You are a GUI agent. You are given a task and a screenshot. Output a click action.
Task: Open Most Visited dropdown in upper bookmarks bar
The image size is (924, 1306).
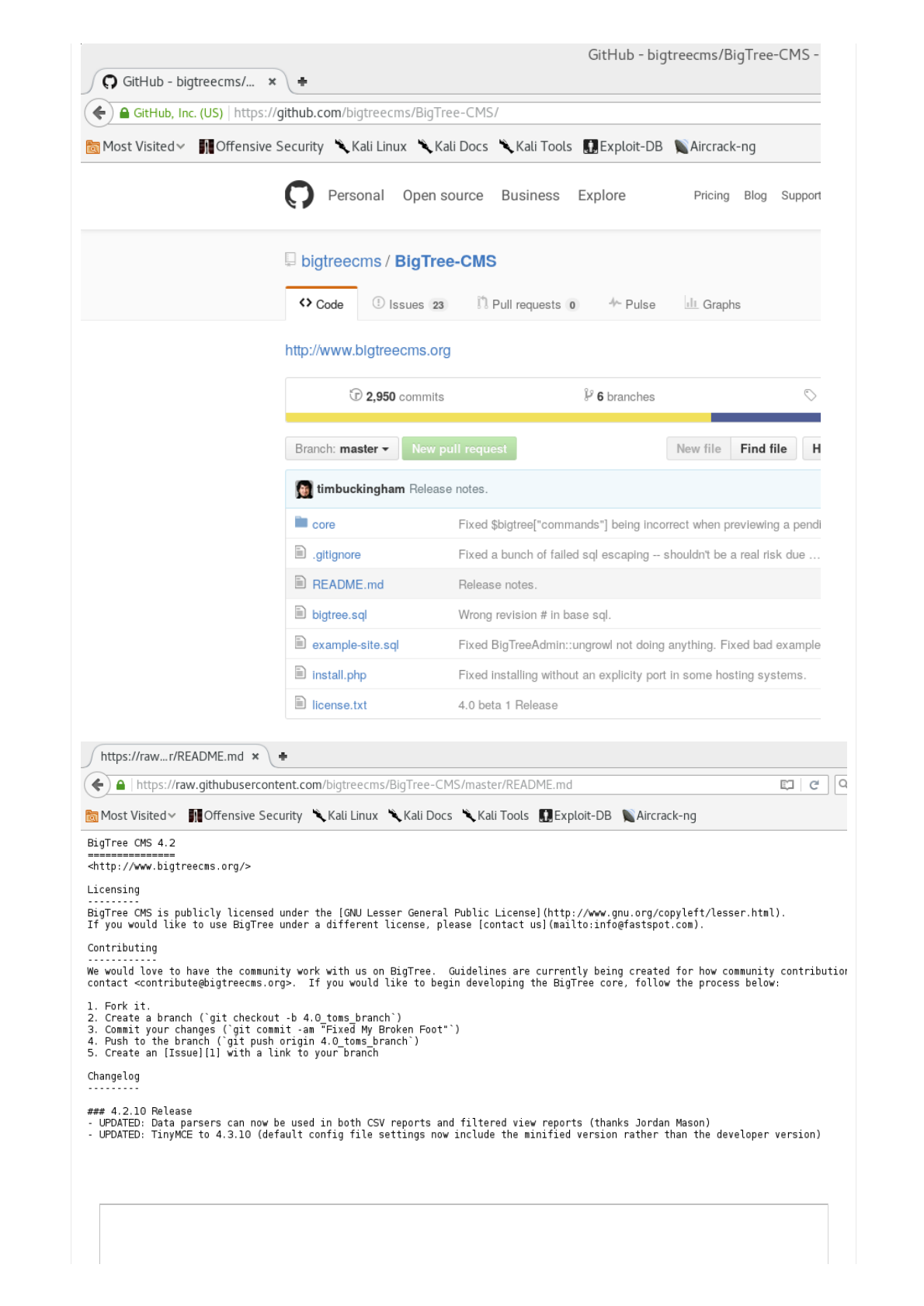(136, 147)
